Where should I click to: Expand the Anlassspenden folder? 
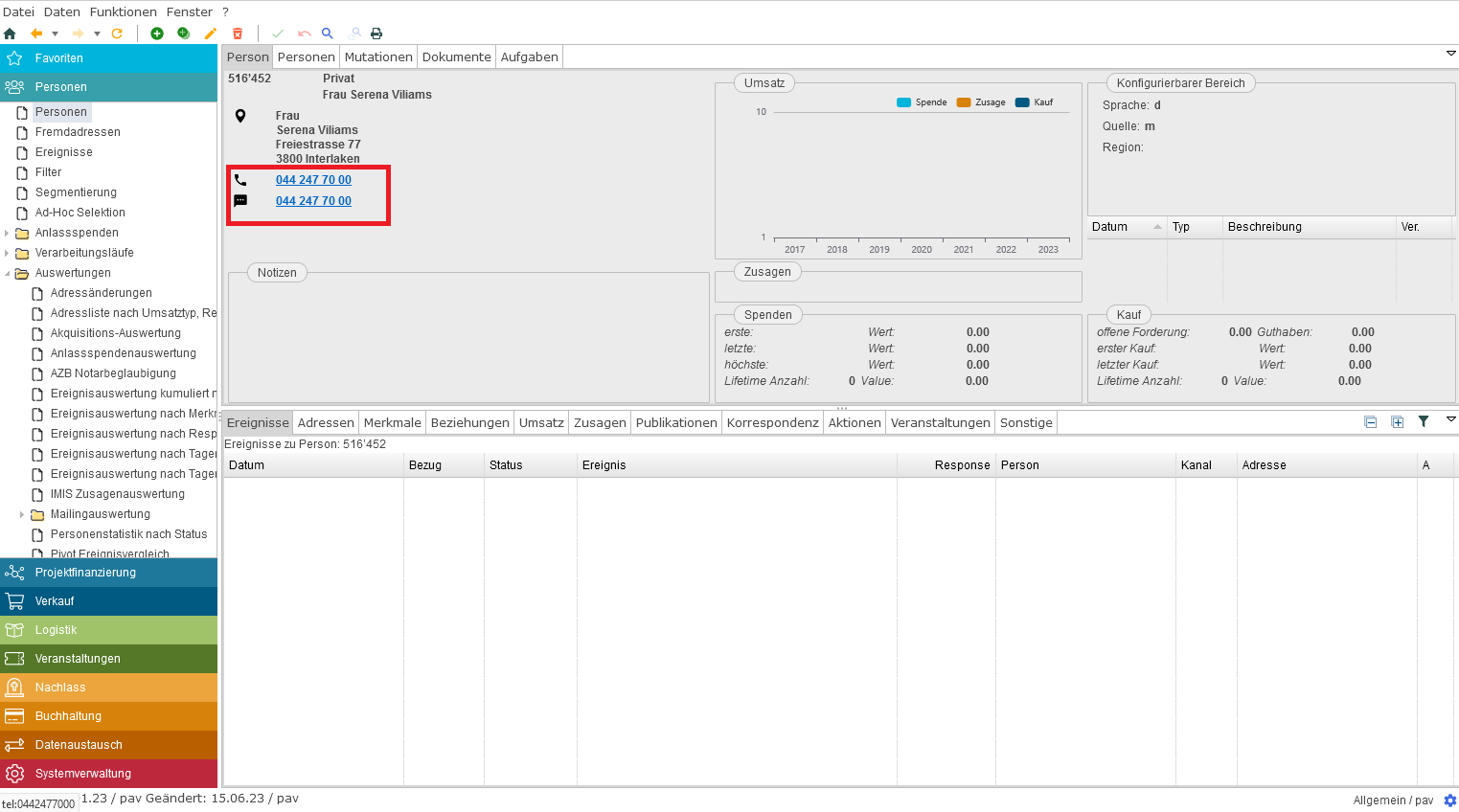8,233
